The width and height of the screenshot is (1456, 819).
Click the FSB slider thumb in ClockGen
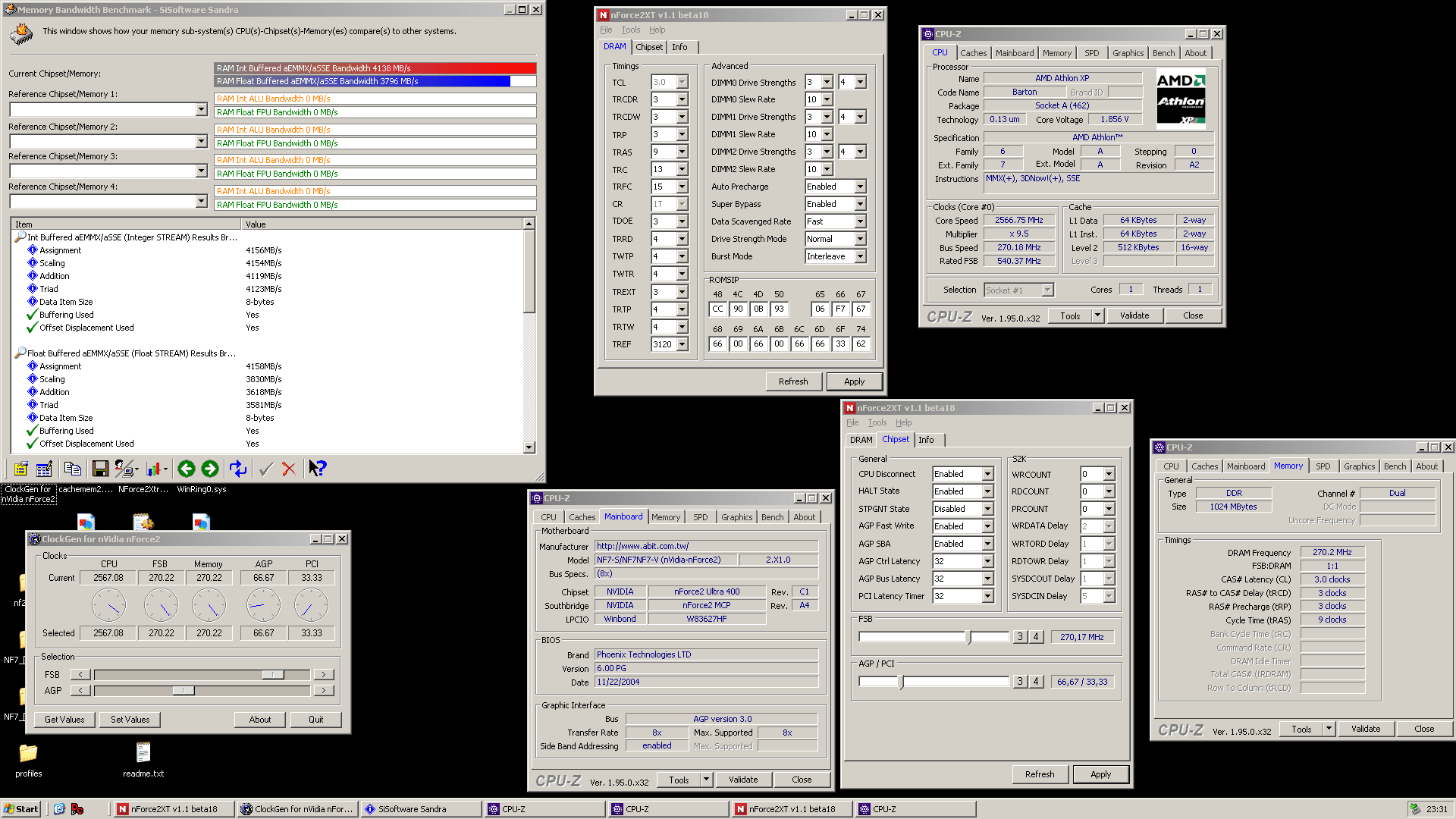point(273,674)
